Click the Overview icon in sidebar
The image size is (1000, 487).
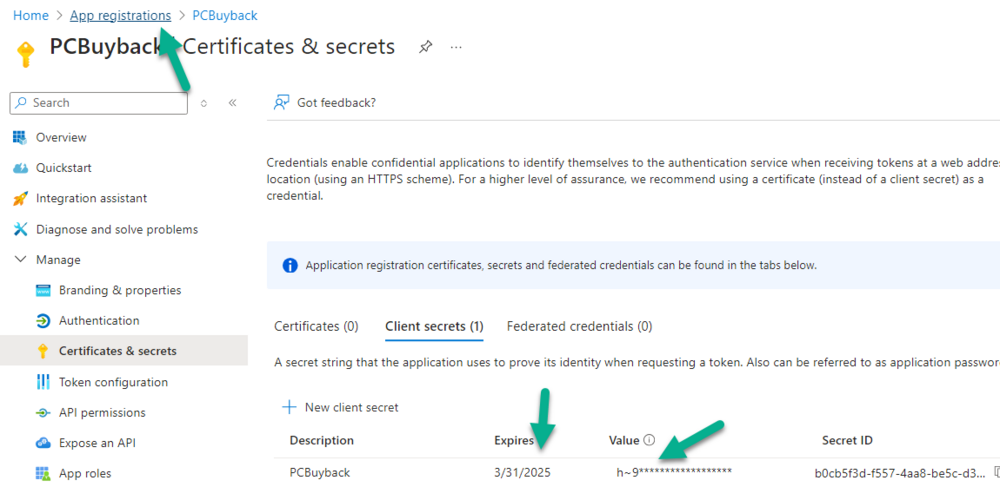point(20,137)
